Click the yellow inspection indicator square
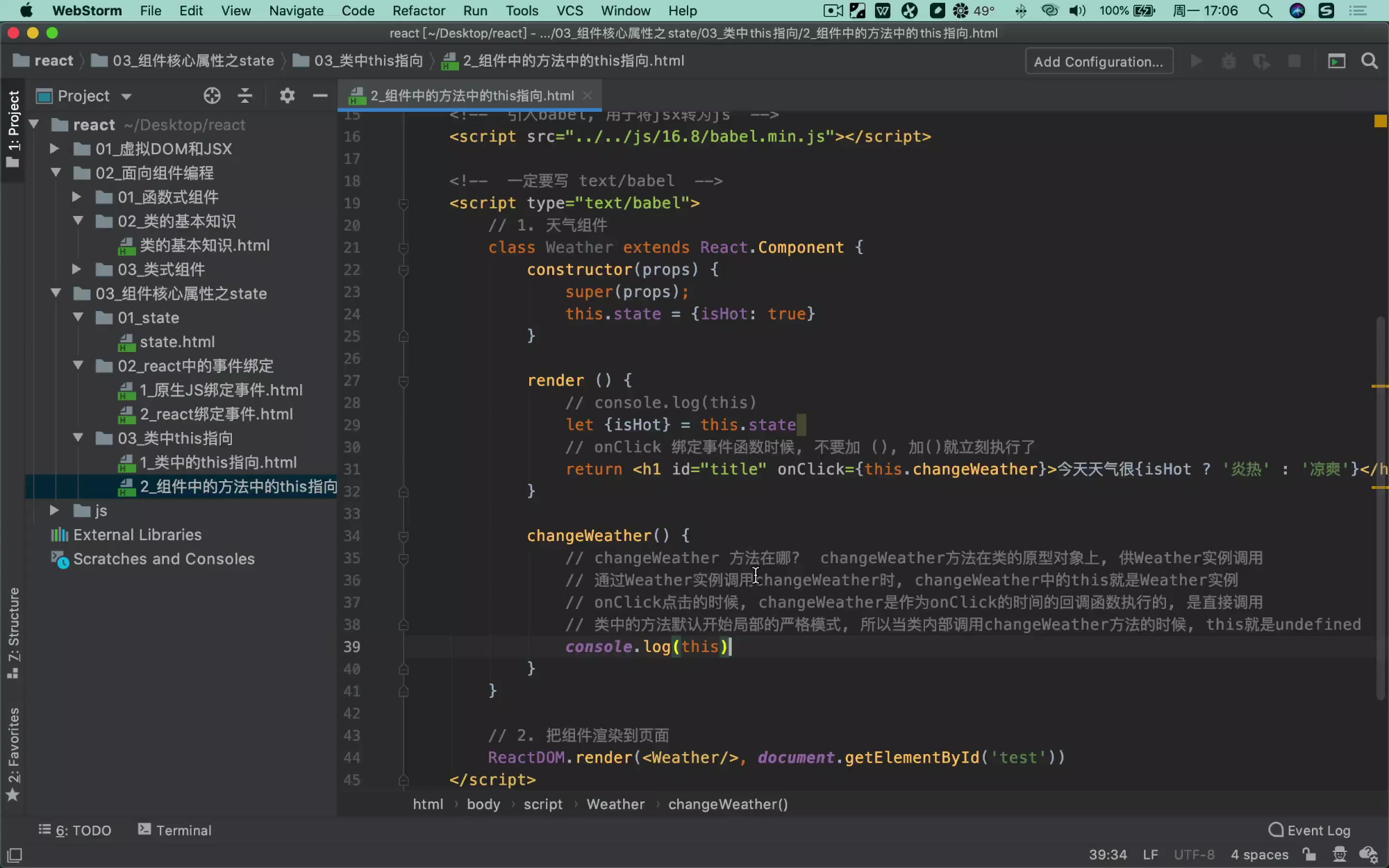The height and width of the screenshot is (868, 1389). pos(1380,121)
